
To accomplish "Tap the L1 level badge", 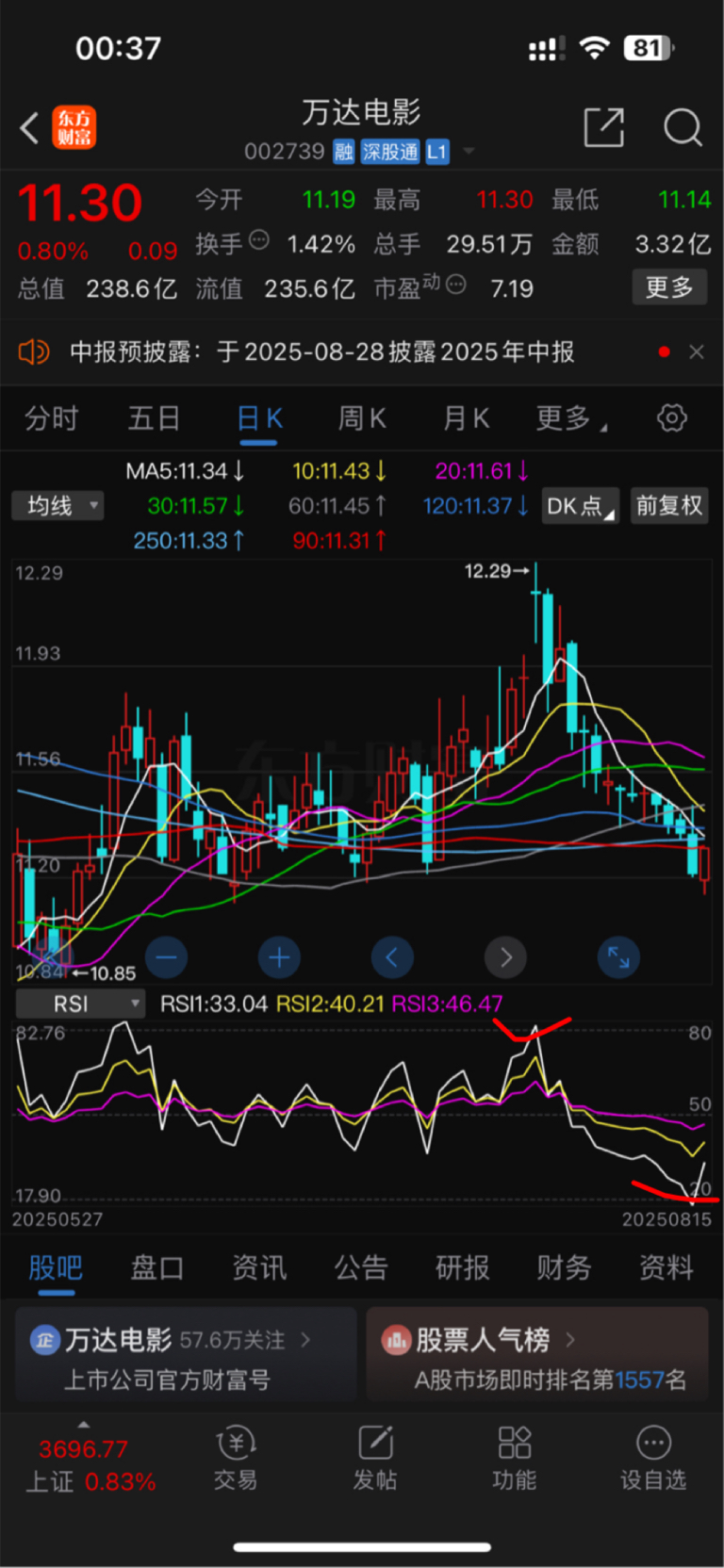I will point(436,152).
